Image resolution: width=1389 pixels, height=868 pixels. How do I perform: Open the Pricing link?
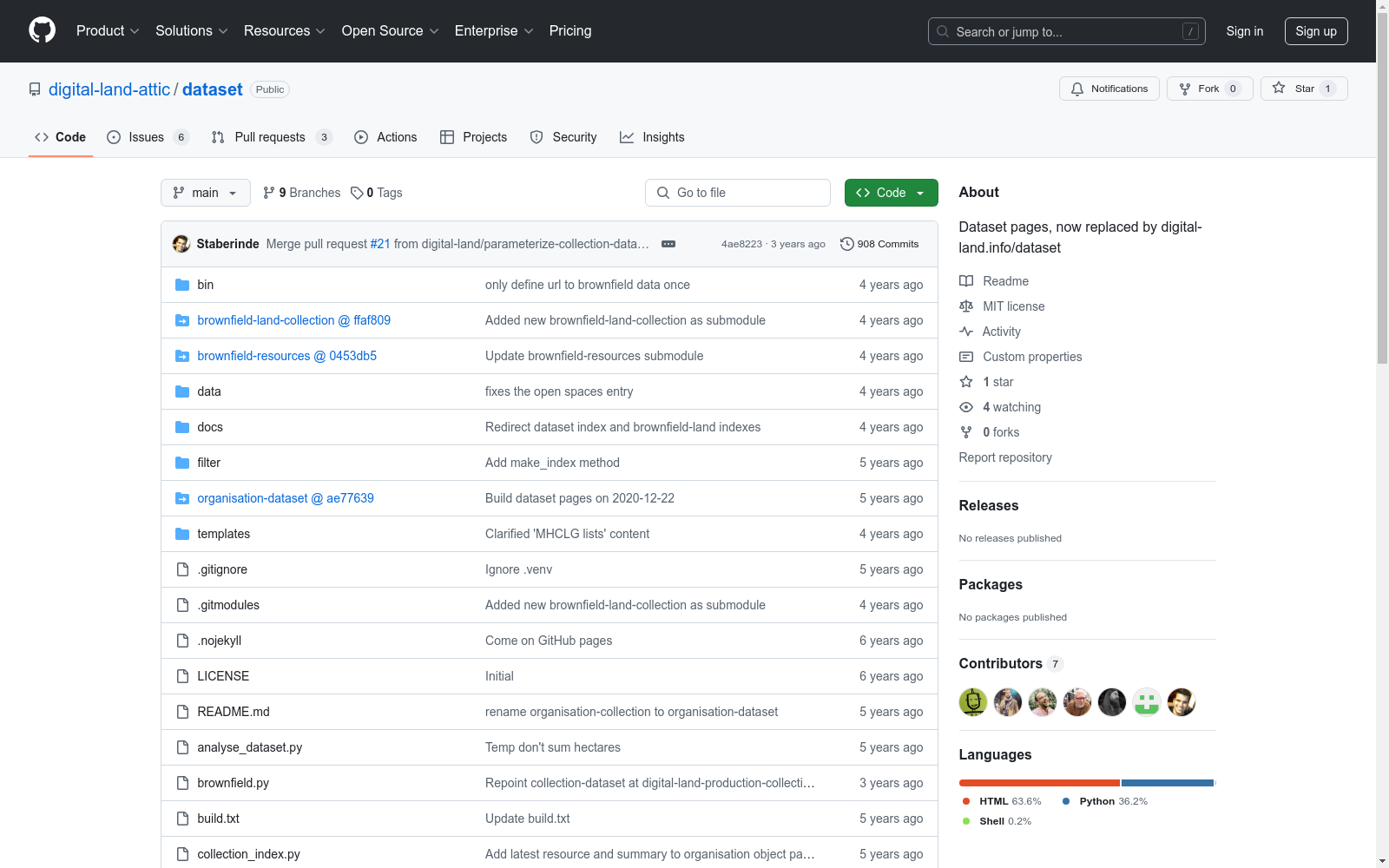[x=570, y=31]
